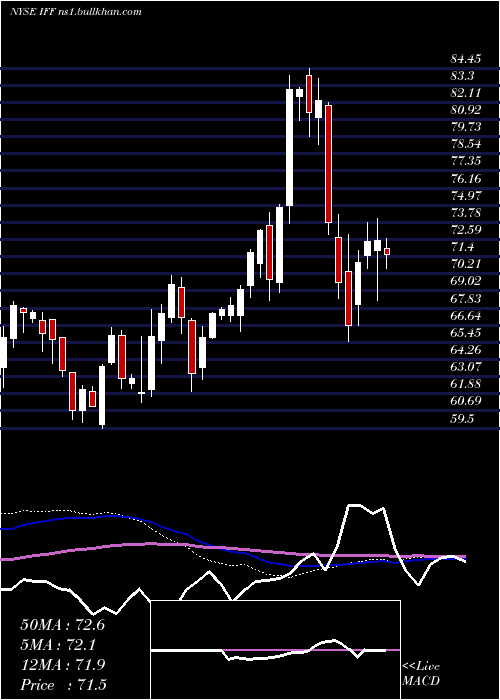Click the '<<Live MACD' label
This screenshot has width=500, height=700.
pyautogui.click(x=421, y=673)
